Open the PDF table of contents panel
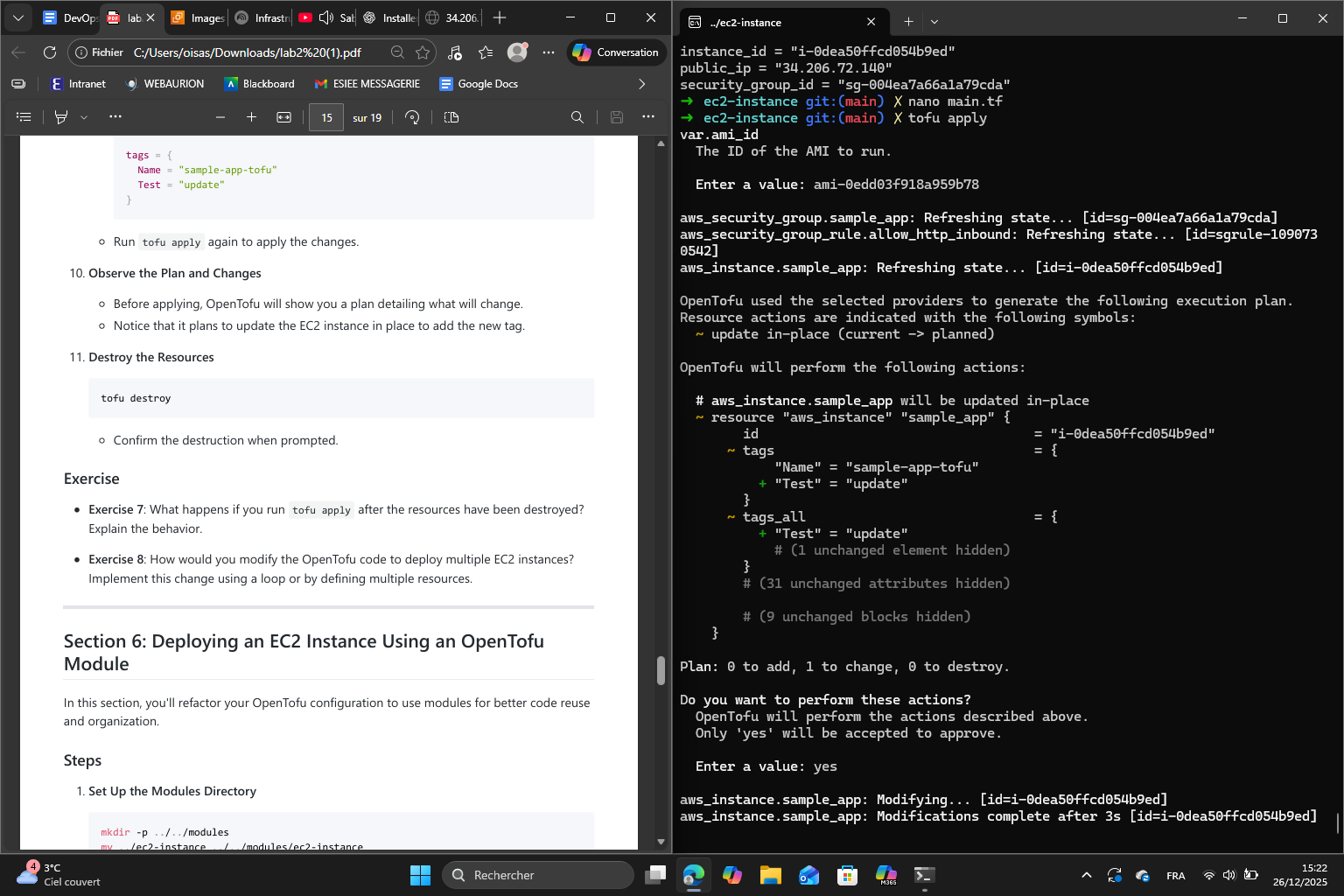This screenshot has width=1344, height=896. (24, 117)
